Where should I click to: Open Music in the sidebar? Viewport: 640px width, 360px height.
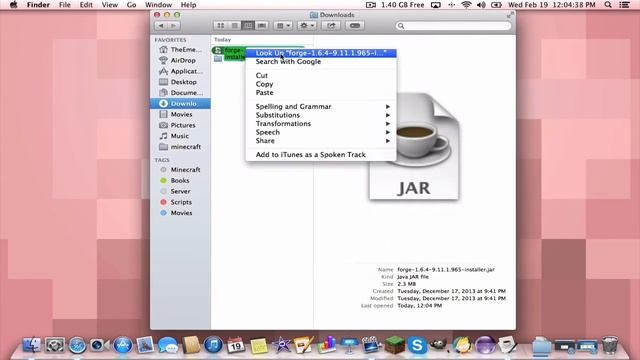tap(180, 136)
